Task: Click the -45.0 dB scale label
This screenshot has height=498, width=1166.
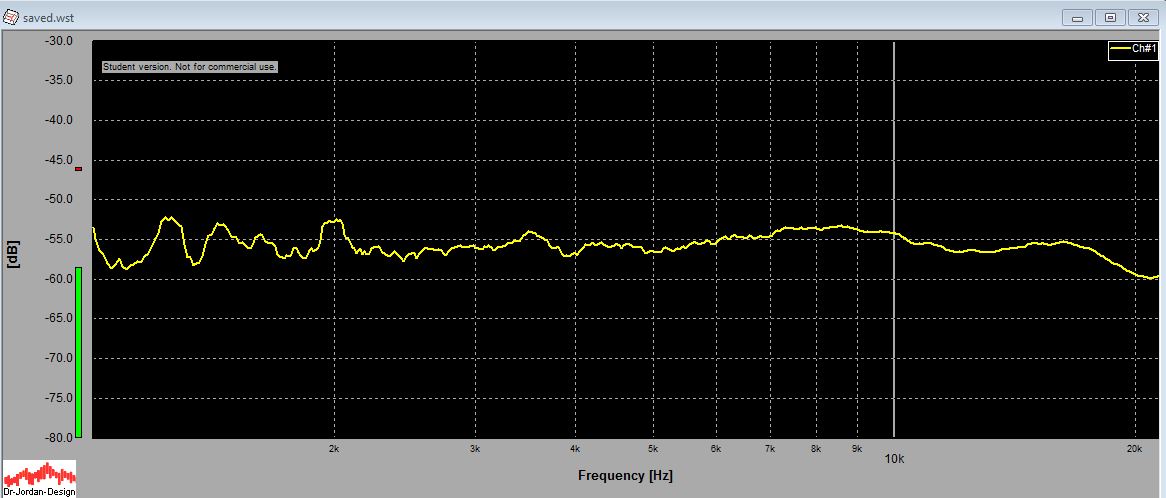Action: [58, 160]
